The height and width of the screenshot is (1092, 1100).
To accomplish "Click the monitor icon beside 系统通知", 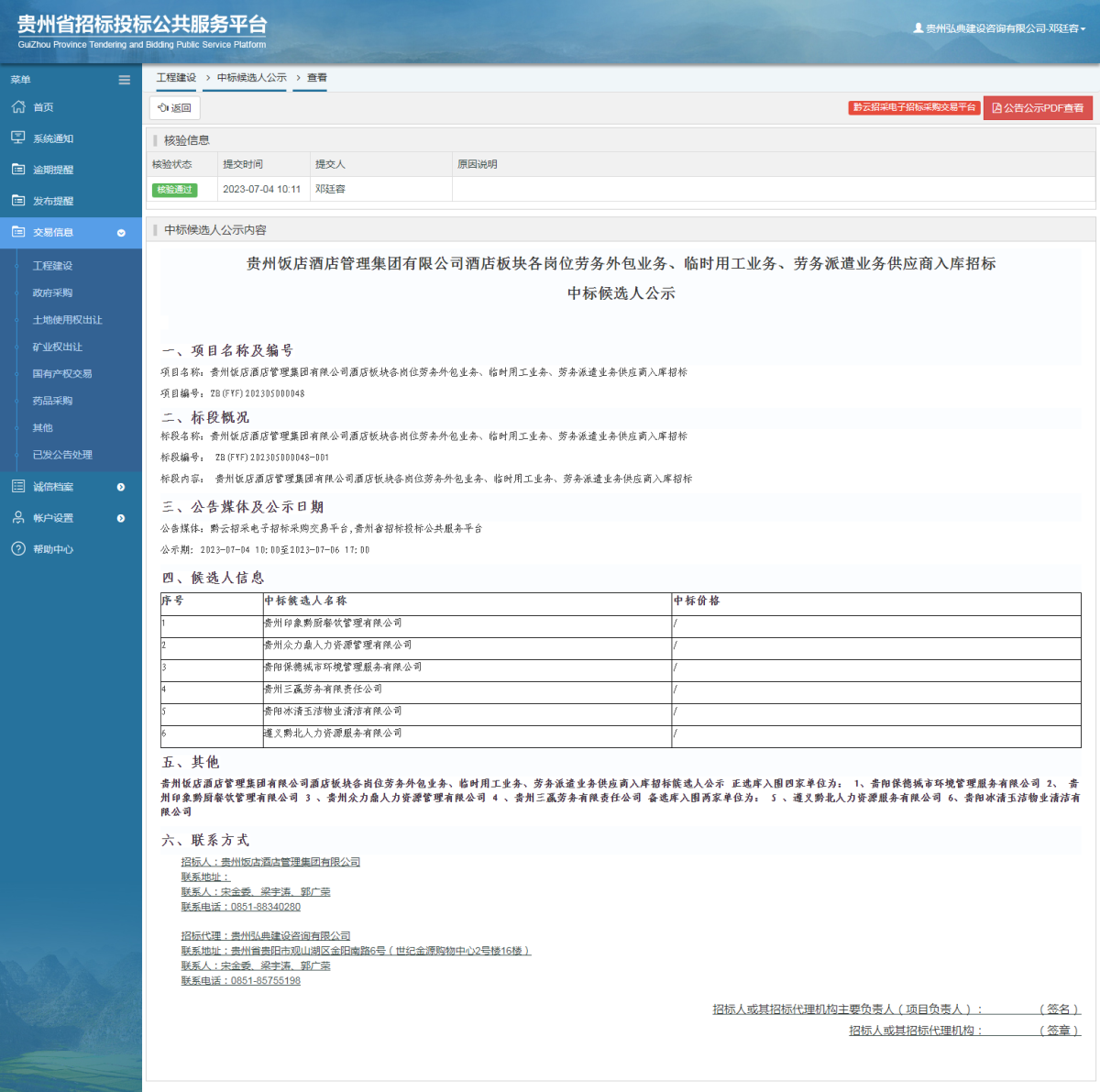I will pos(18,138).
